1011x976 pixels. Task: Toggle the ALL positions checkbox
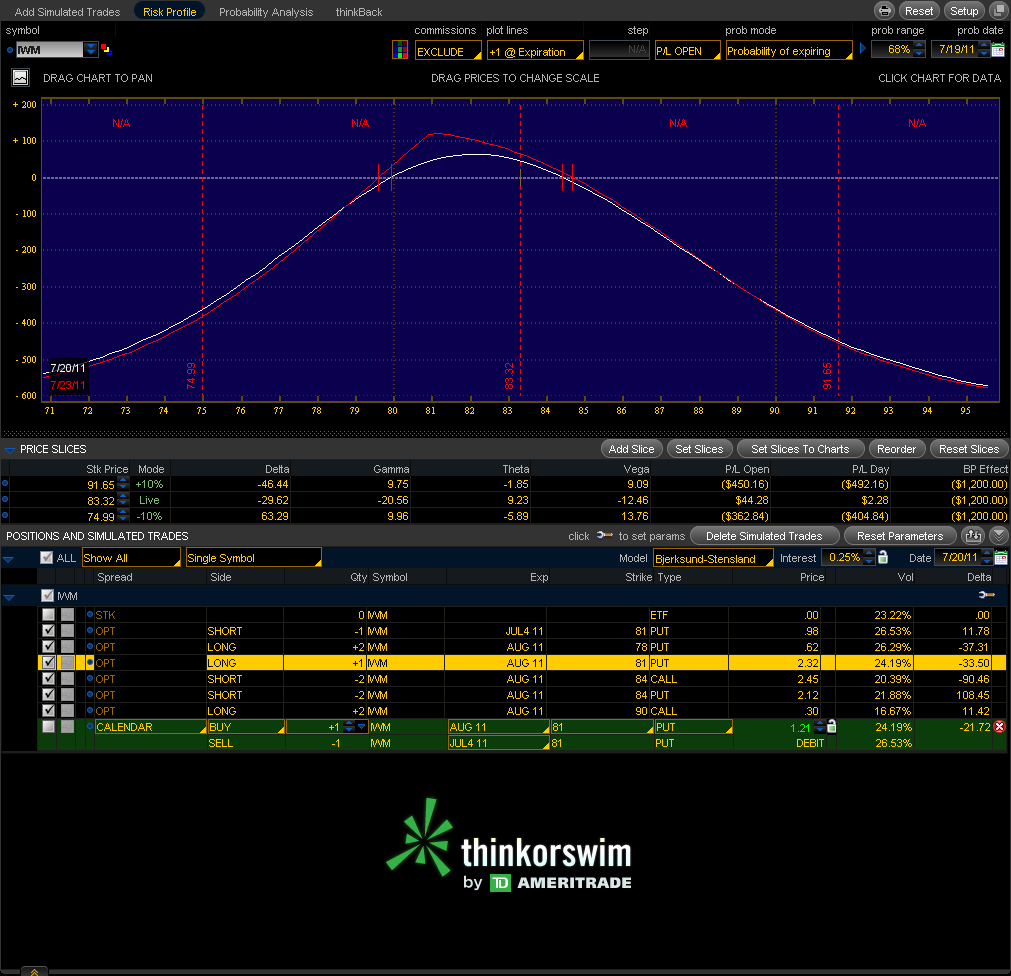click(x=46, y=558)
